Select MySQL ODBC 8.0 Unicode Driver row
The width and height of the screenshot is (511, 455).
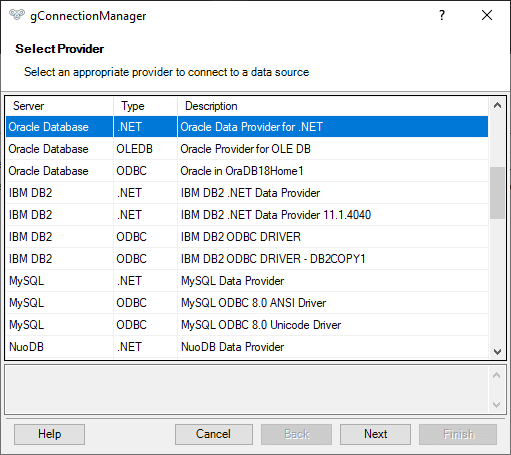[247, 325]
